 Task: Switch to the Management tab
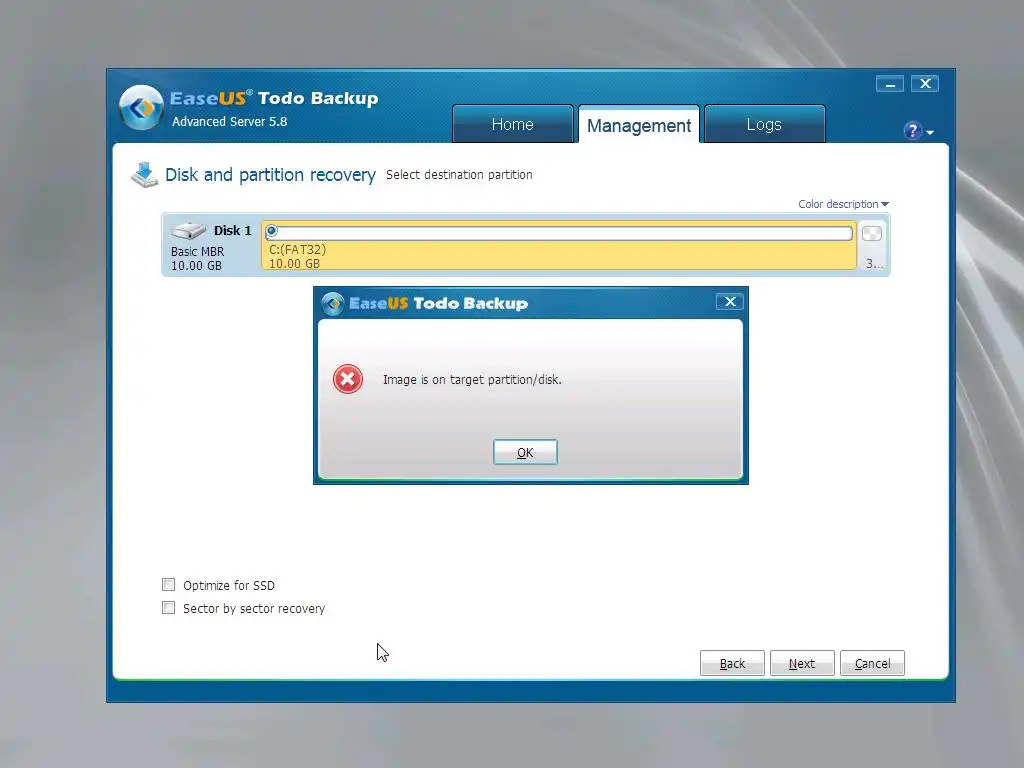click(639, 125)
